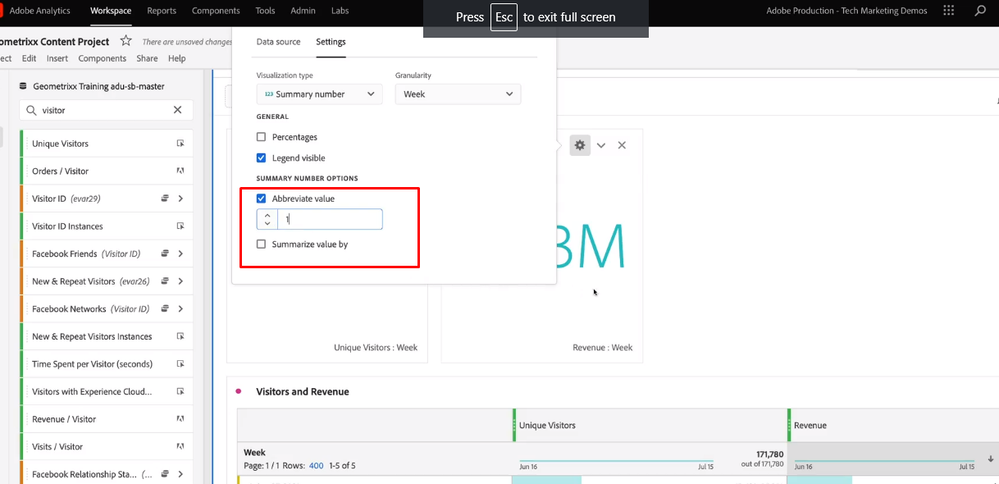Switch to the Data source tab

click(x=278, y=42)
